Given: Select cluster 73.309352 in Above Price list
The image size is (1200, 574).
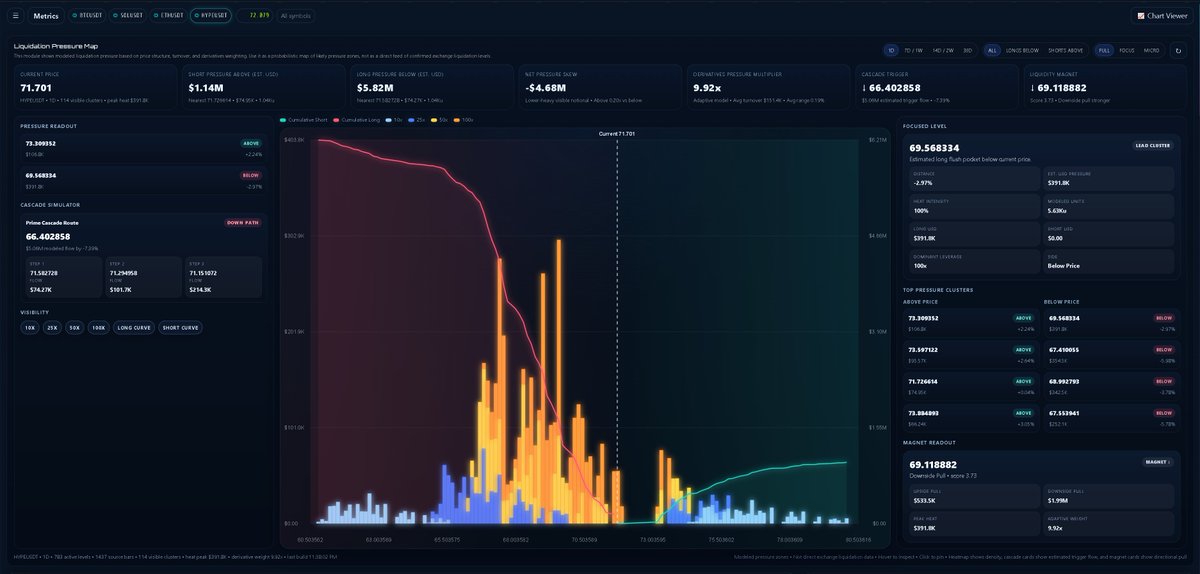Looking at the screenshot, I should 973,323.
